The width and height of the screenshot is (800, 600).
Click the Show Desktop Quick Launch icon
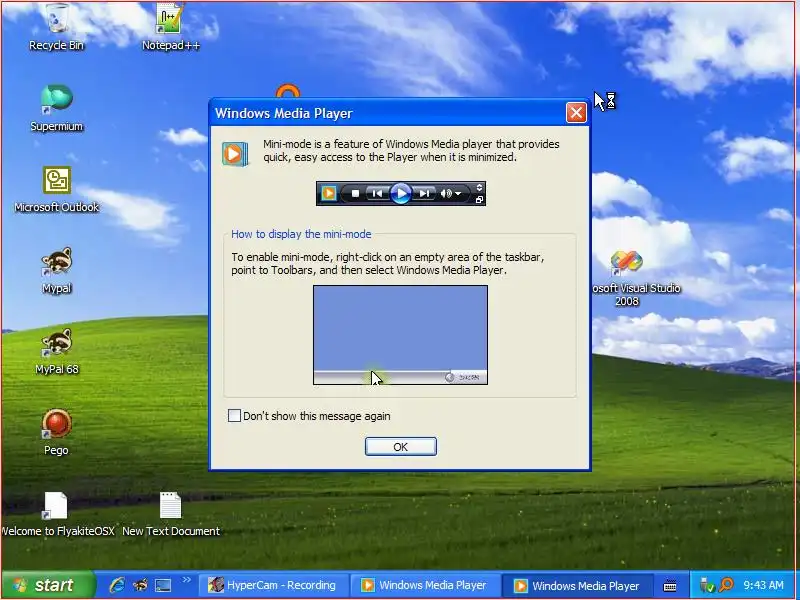click(163, 585)
